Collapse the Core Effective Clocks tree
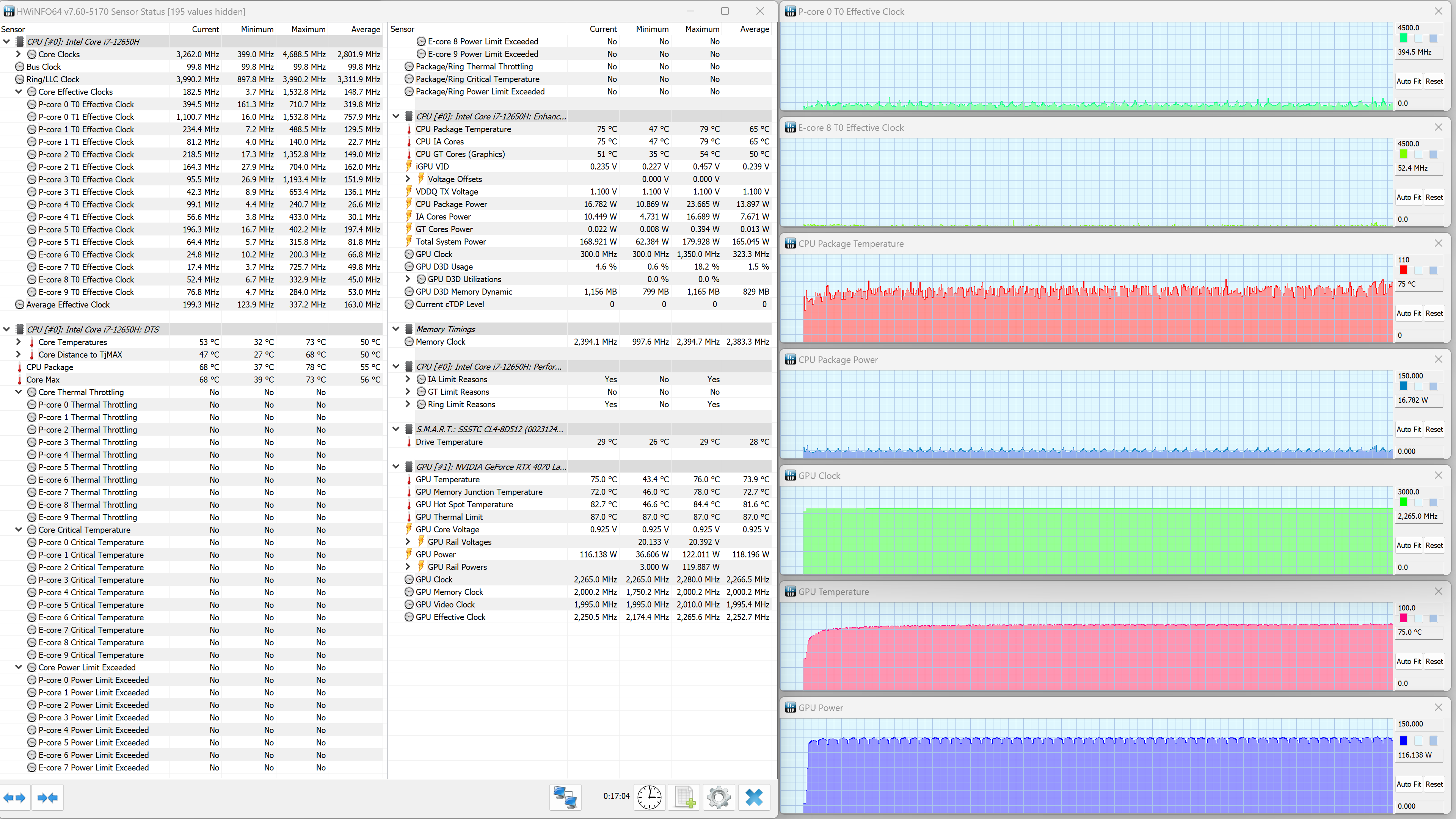The height and width of the screenshot is (819, 1456). [19, 91]
